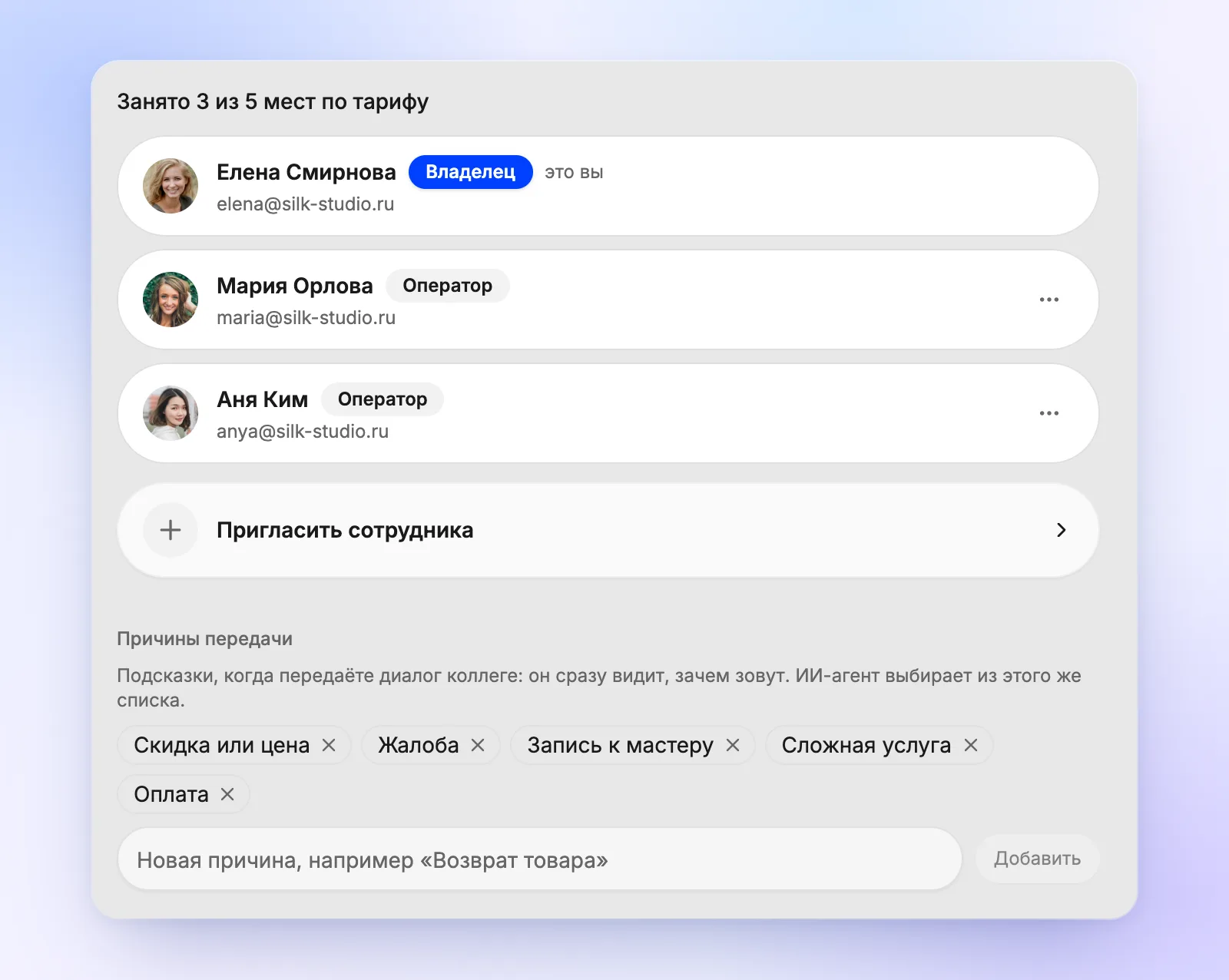Click the email anya@silk-studio.ru

coord(303,432)
